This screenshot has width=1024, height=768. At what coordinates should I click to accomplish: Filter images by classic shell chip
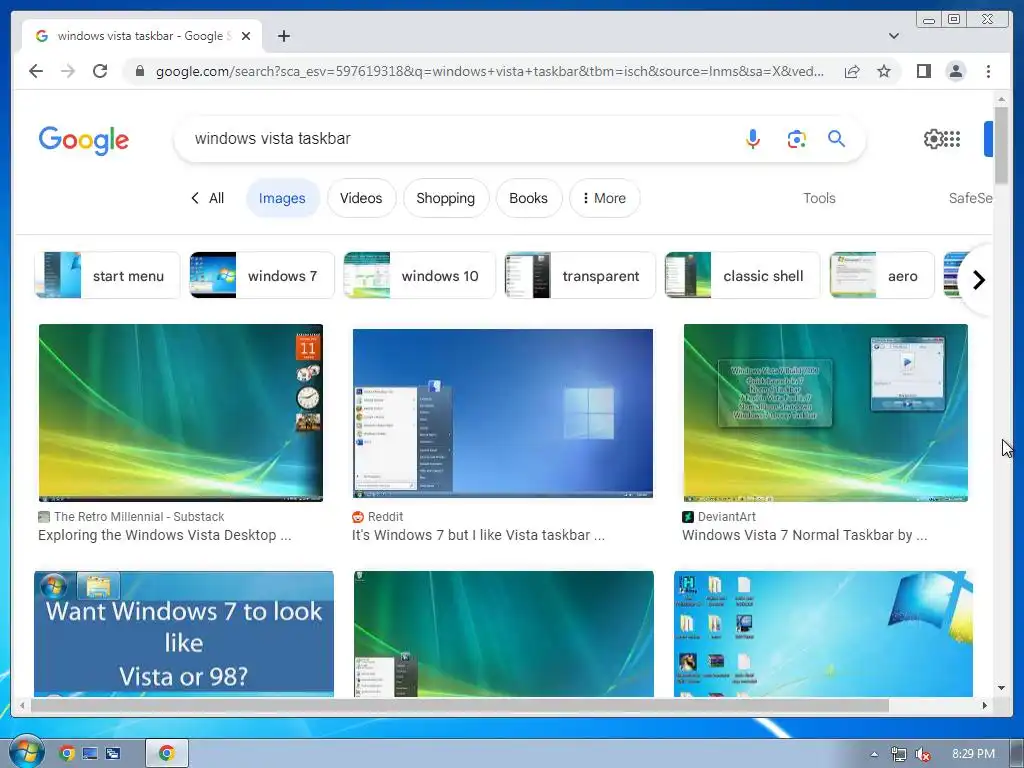[x=742, y=276]
